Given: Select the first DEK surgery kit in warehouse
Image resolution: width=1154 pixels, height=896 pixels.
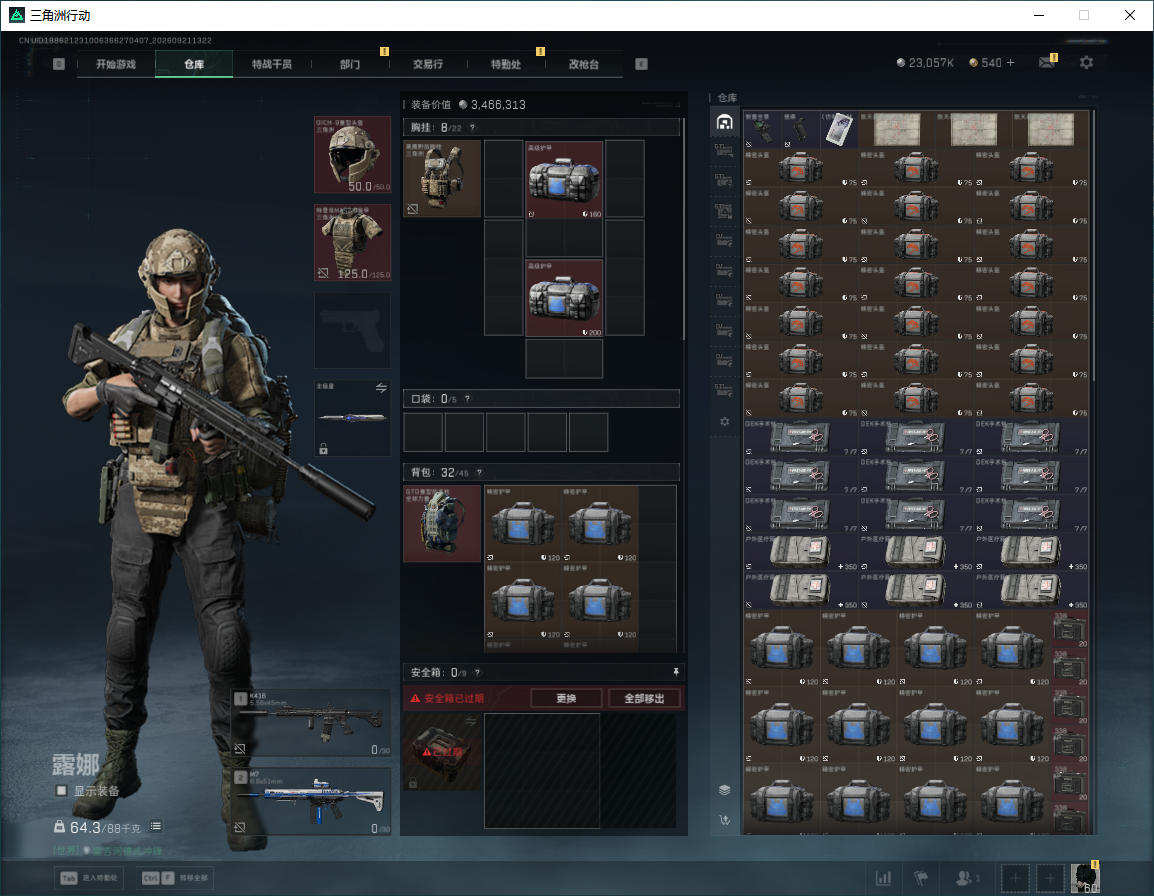Looking at the screenshot, I should pos(801,437).
